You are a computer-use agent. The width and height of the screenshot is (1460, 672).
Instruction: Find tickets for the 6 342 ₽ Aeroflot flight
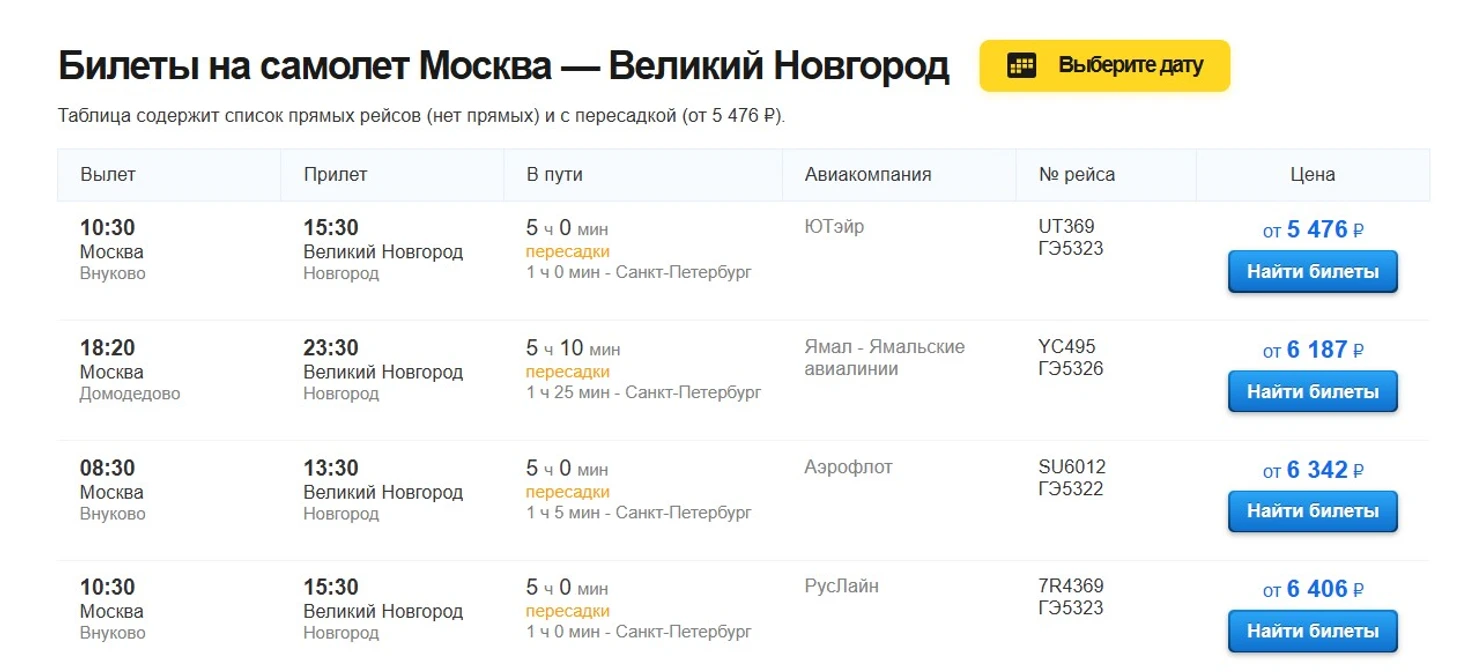click(x=1312, y=511)
